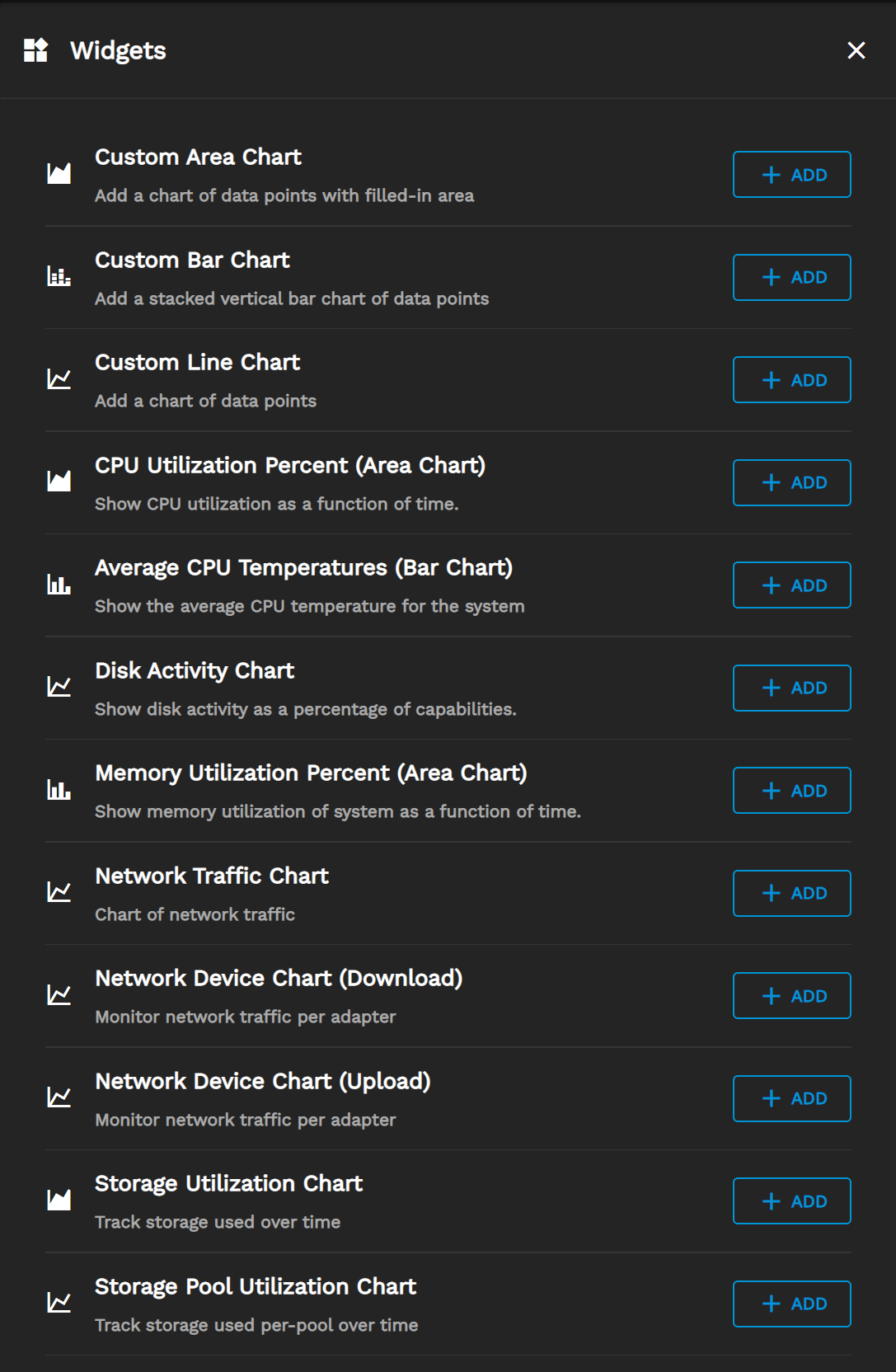Click the Widgets panel header icon
The image size is (896, 1372).
point(35,50)
